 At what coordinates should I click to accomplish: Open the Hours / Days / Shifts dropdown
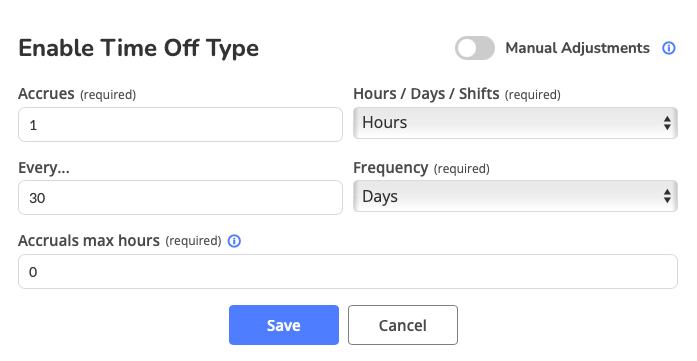[x=515, y=123]
